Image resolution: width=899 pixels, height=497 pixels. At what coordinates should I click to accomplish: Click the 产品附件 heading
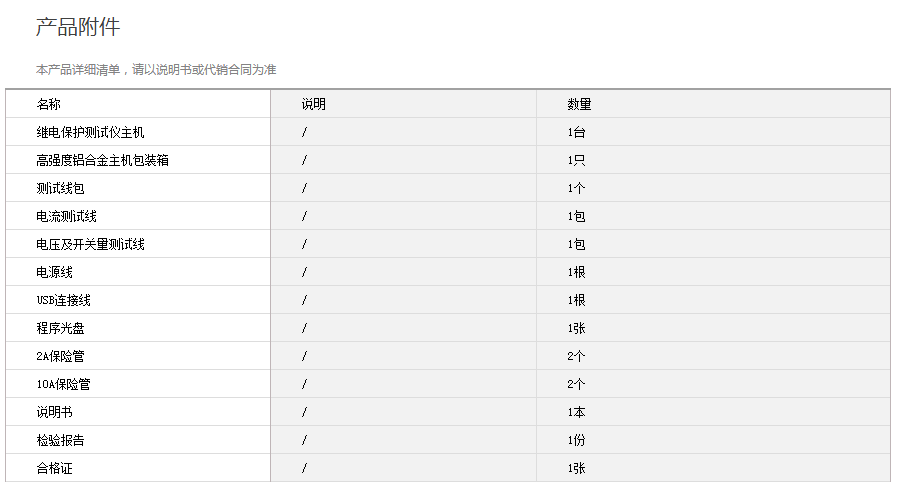point(78,28)
